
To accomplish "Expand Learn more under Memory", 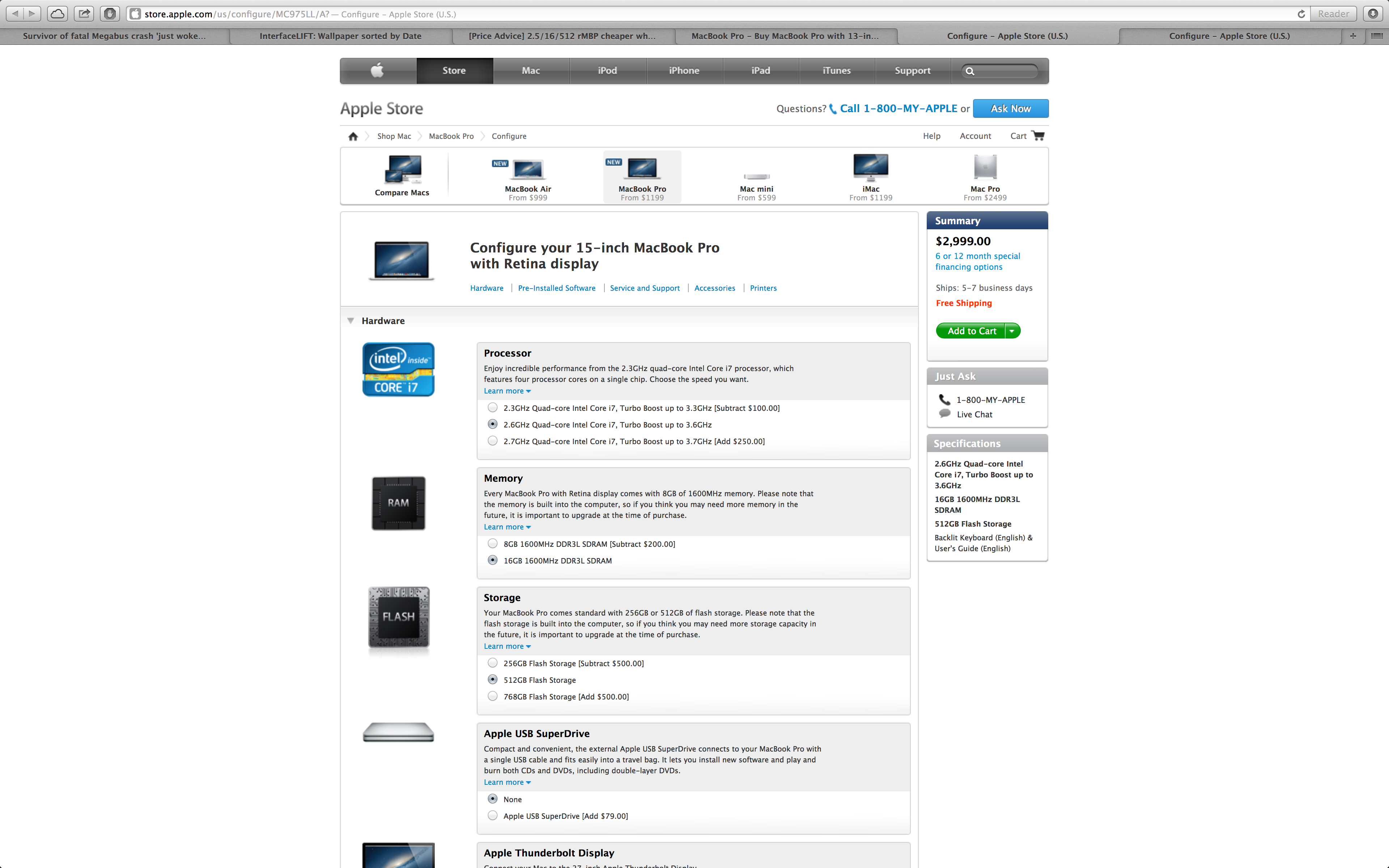I will click(507, 527).
